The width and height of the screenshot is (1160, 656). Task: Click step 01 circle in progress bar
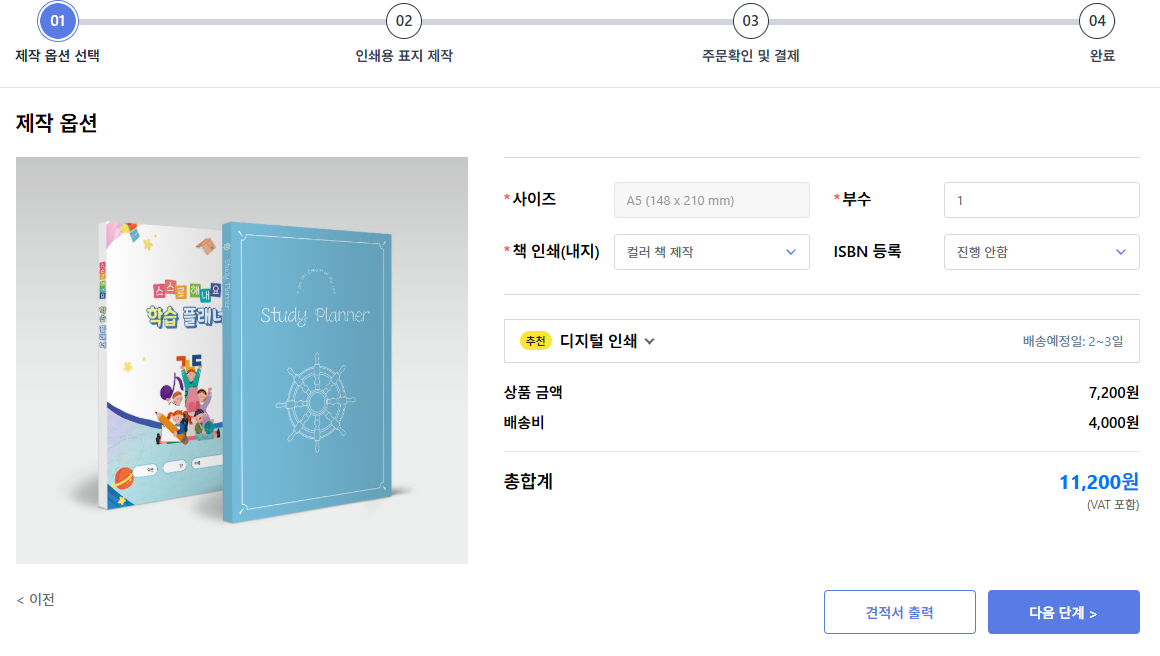click(58, 21)
